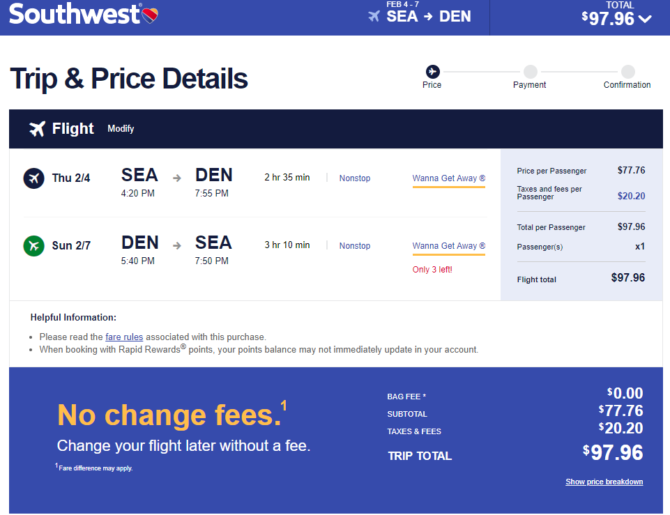Open Nonstop details for the Thu 2/4 flight
This screenshot has height=515, width=670.
[x=355, y=178]
